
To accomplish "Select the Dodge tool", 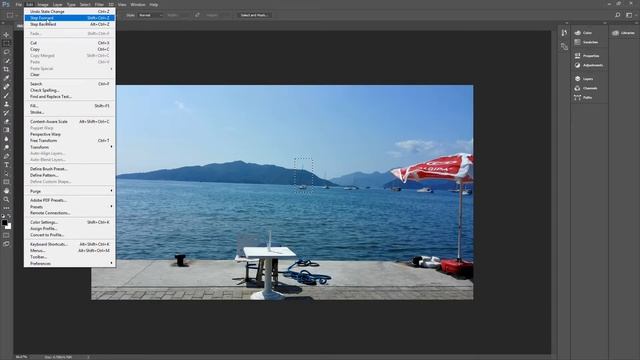I will [6, 147].
